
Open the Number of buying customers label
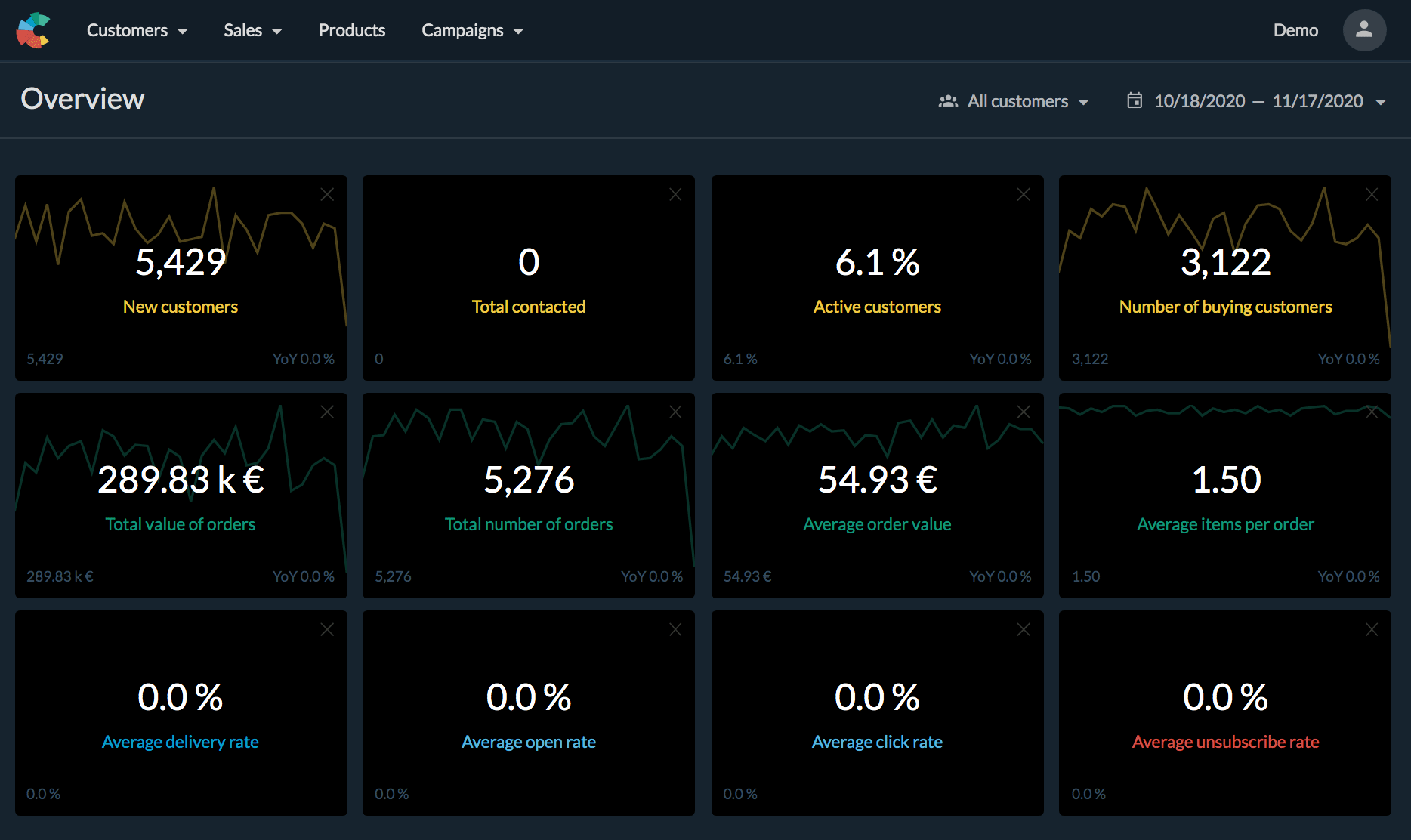click(x=1225, y=307)
